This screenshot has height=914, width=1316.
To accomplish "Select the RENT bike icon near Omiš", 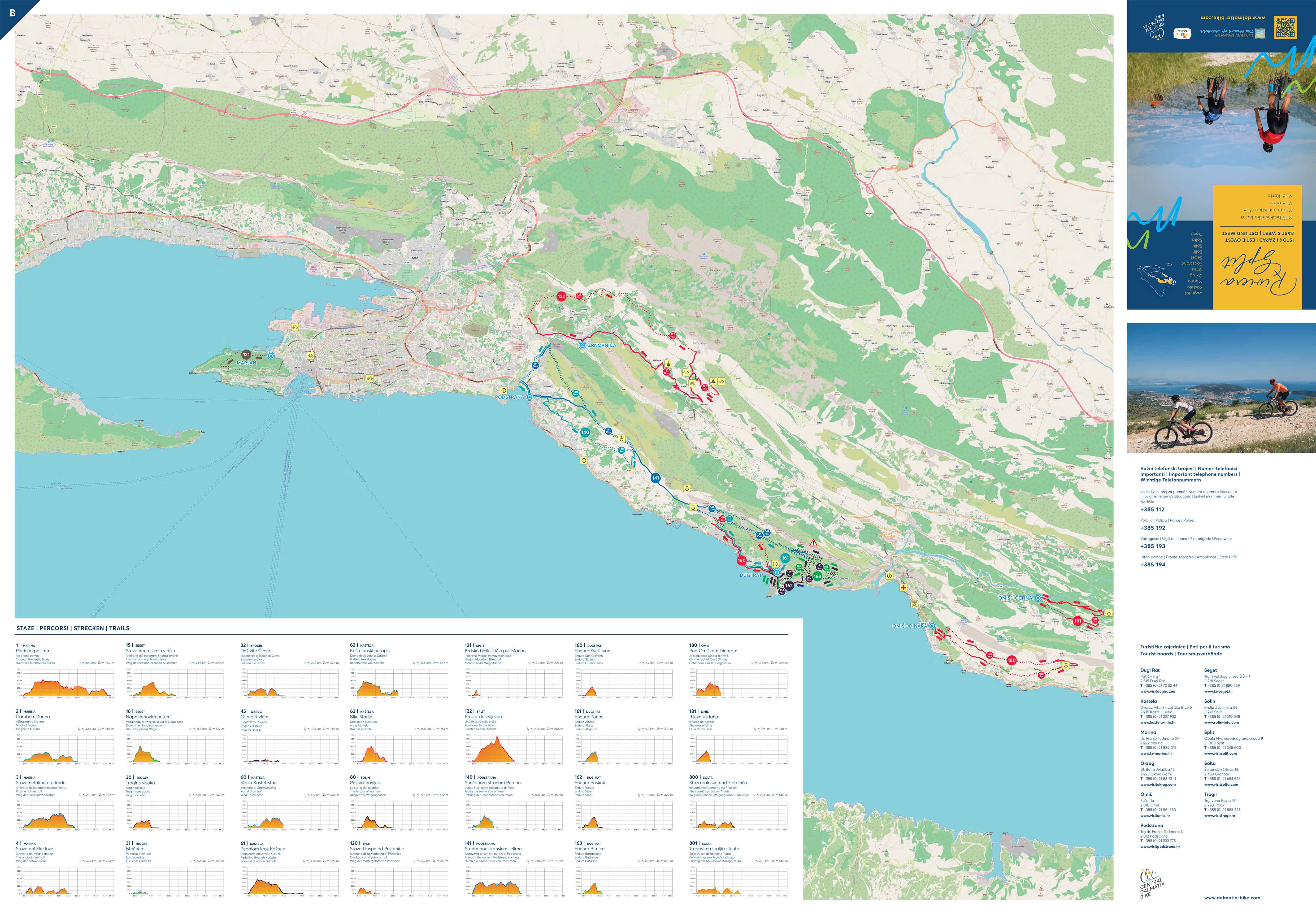I will click(x=914, y=604).
